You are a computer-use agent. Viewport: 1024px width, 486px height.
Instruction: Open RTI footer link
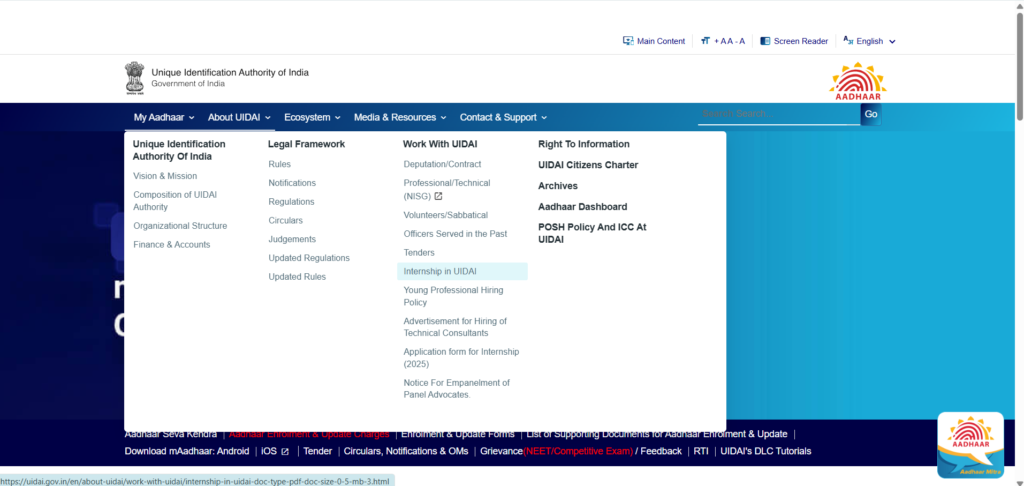[701, 451]
